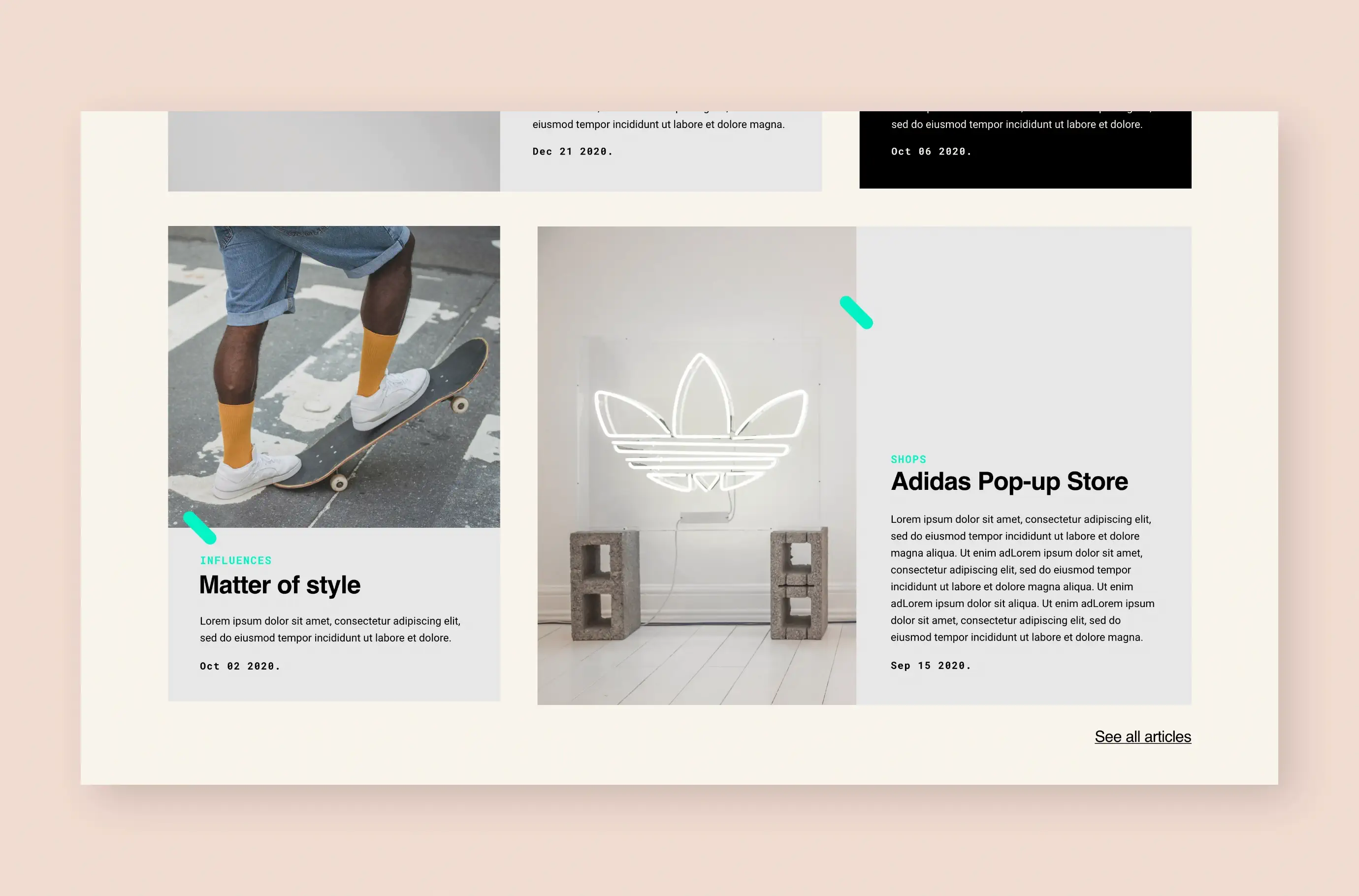Viewport: 1359px width, 896px height.
Task: Click the 'eiusmod tempor incididunt' text in the top middle card
Action: [658, 125]
